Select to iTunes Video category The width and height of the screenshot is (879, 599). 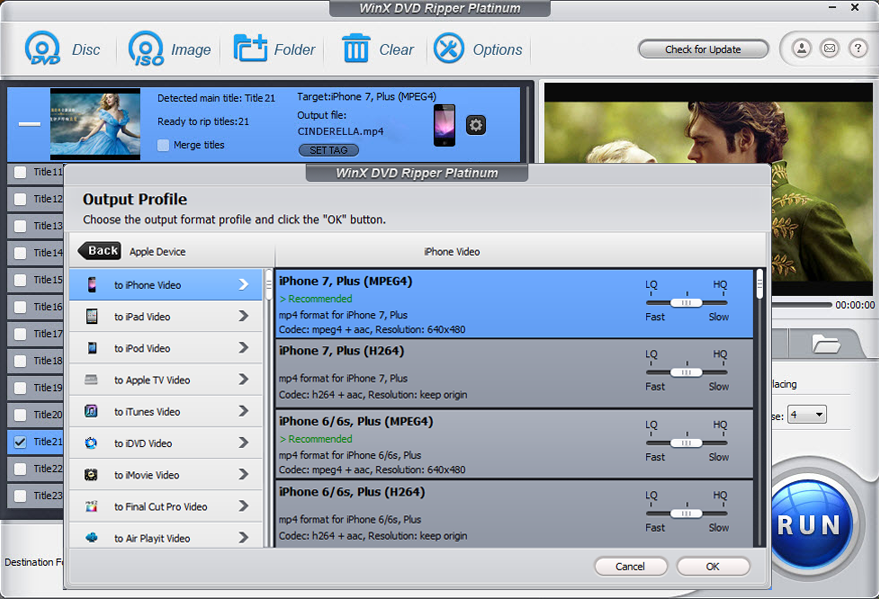pyautogui.click(x=166, y=412)
